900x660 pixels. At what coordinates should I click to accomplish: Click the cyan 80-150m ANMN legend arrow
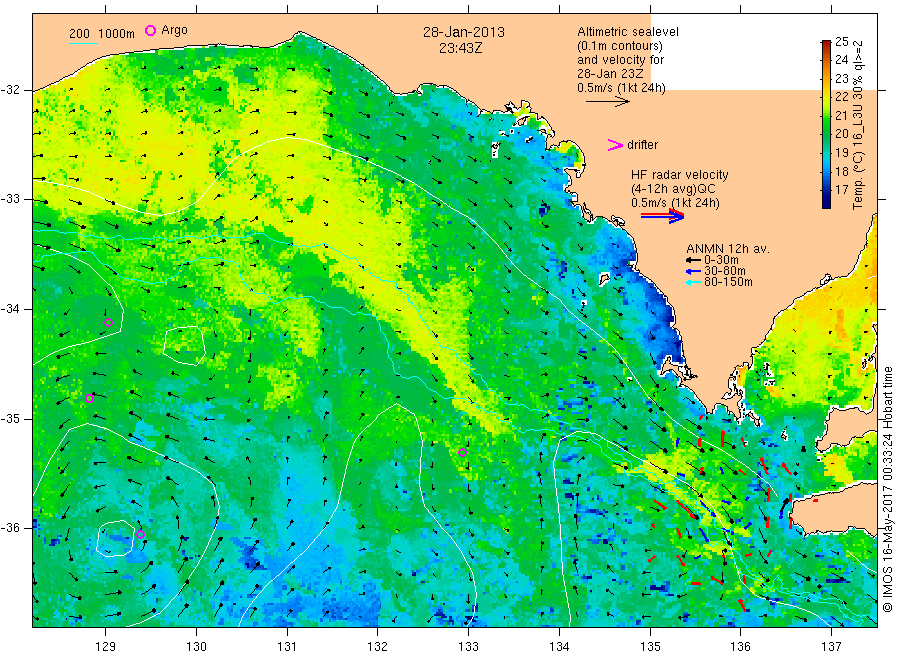pos(693,282)
